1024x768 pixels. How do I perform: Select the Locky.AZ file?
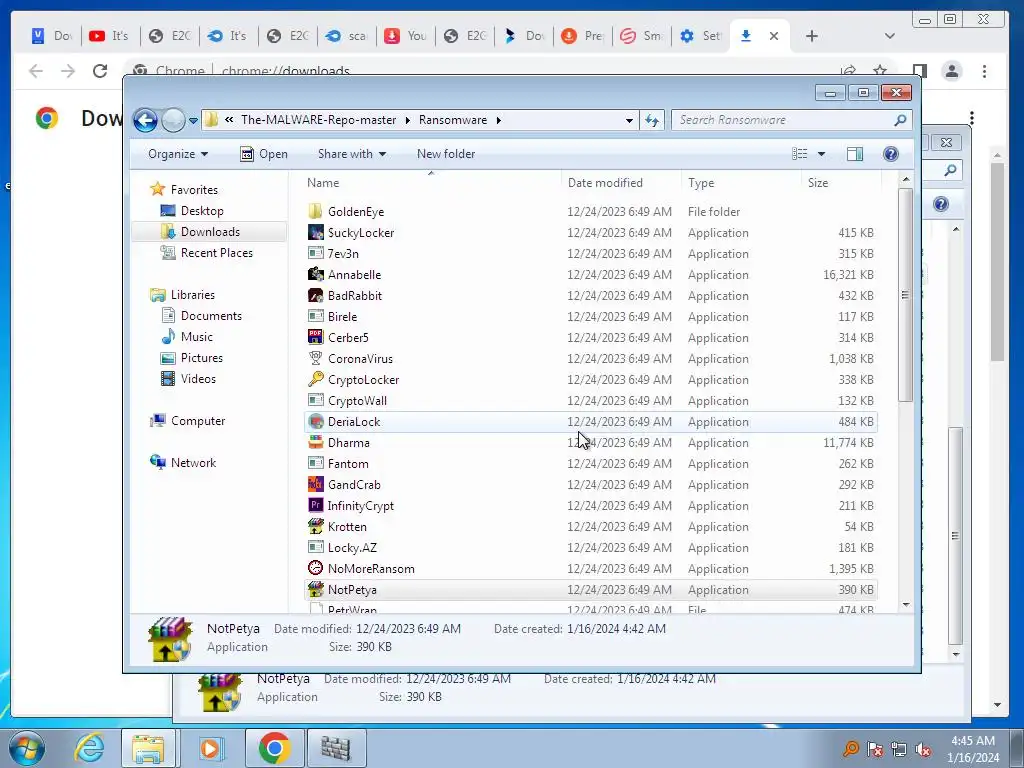(352, 548)
